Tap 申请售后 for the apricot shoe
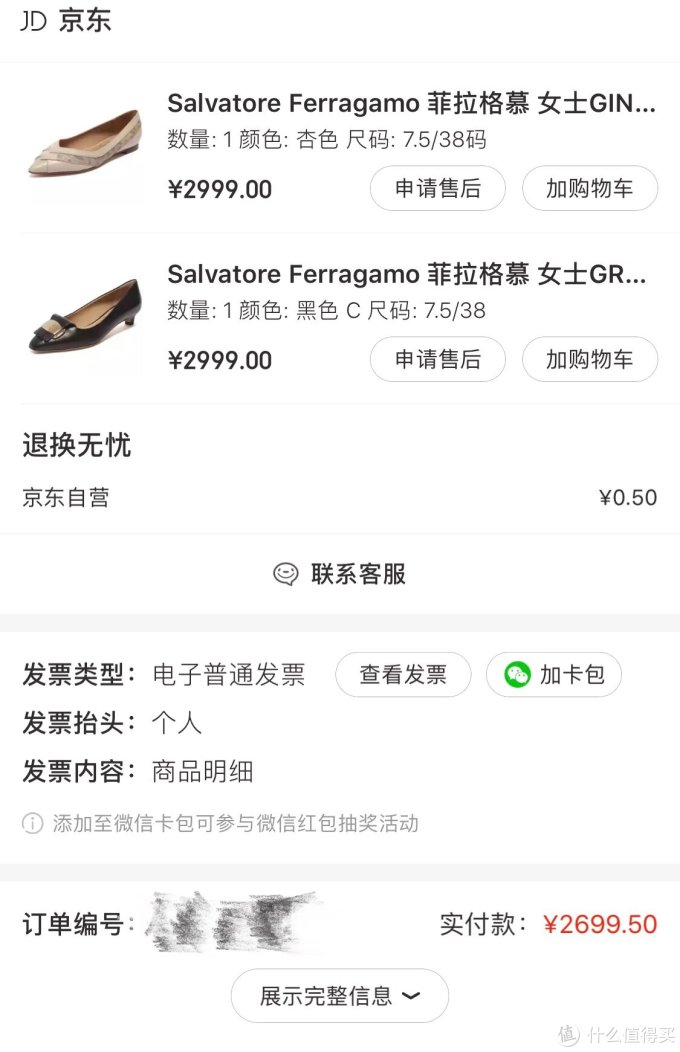Viewport: 680px width, 1052px height. point(437,188)
